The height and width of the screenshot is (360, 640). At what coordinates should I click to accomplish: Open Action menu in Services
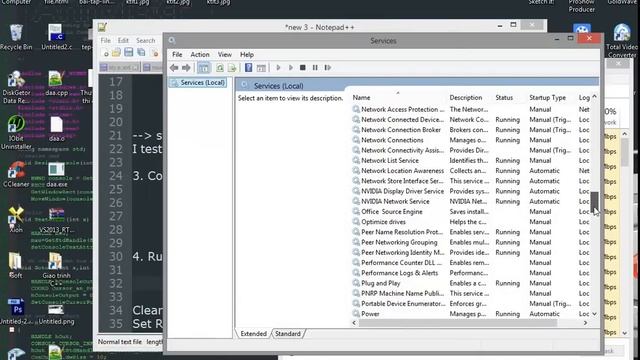200,55
